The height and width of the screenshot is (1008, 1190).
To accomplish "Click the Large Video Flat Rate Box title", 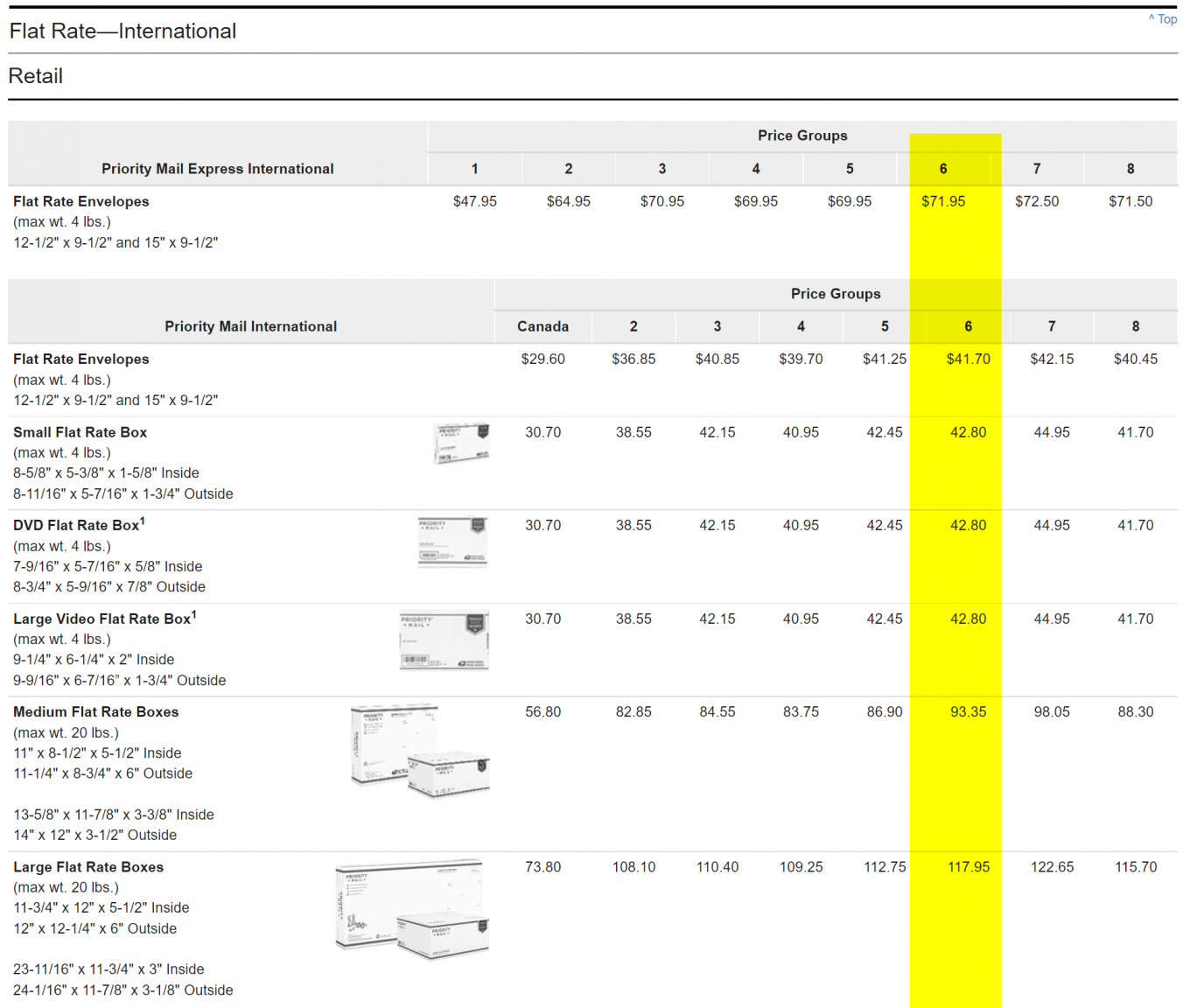I will (104, 619).
